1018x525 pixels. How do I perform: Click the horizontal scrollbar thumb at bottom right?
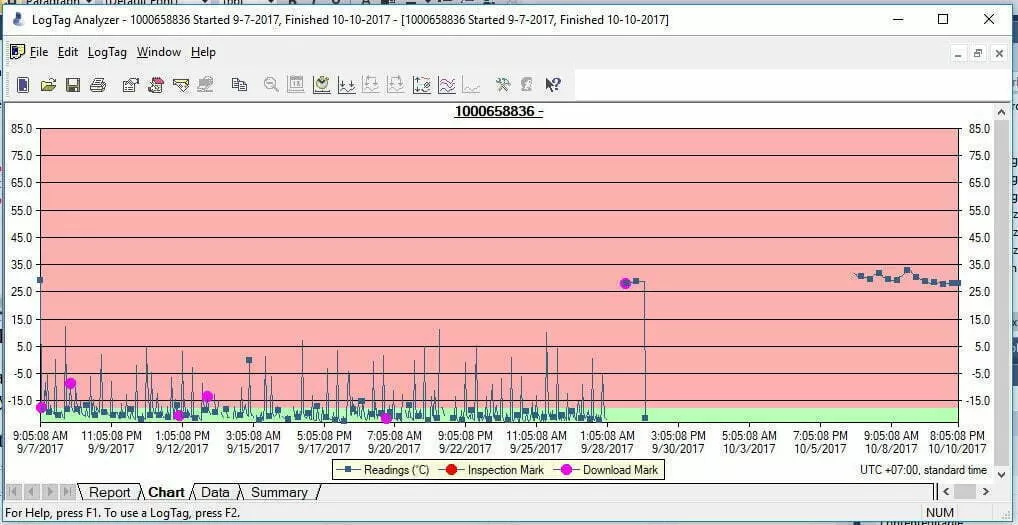(965, 492)
